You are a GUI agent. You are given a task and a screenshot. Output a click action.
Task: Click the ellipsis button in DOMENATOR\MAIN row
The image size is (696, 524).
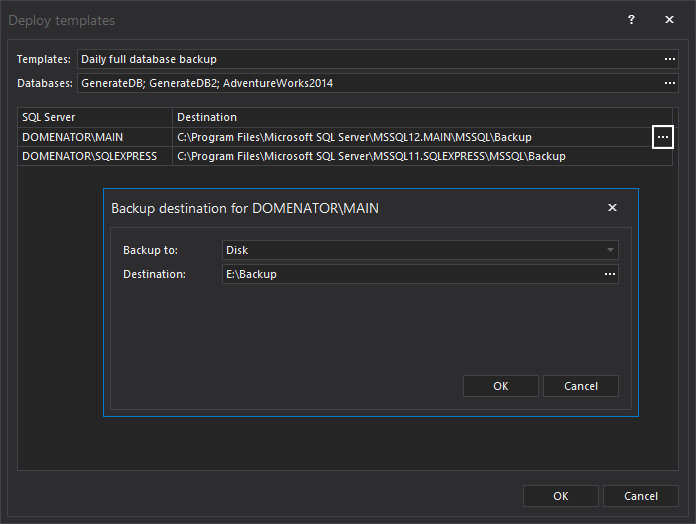pos(662,137)
